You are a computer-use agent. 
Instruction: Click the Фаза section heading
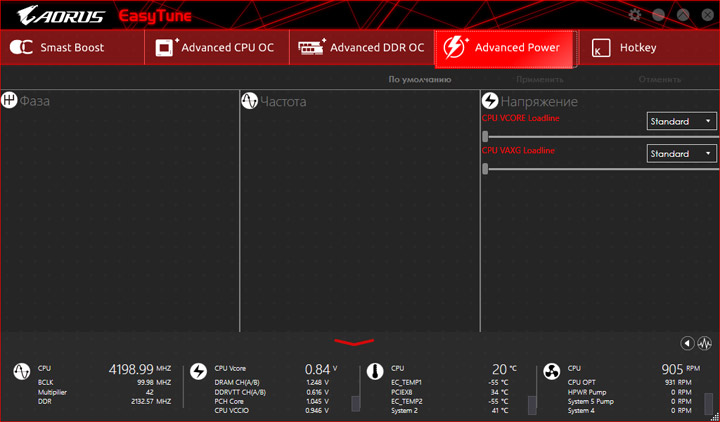34,101
